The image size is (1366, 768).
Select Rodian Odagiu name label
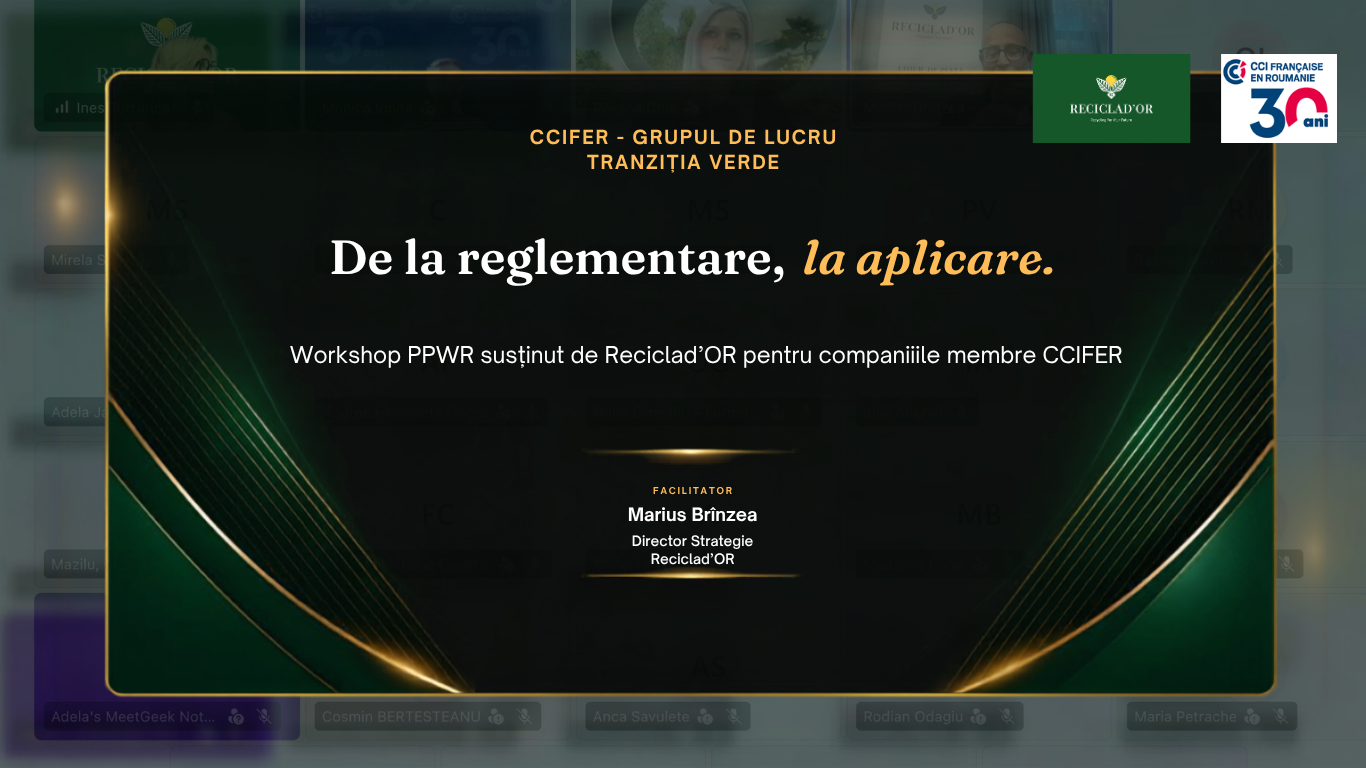coord(913,717)
